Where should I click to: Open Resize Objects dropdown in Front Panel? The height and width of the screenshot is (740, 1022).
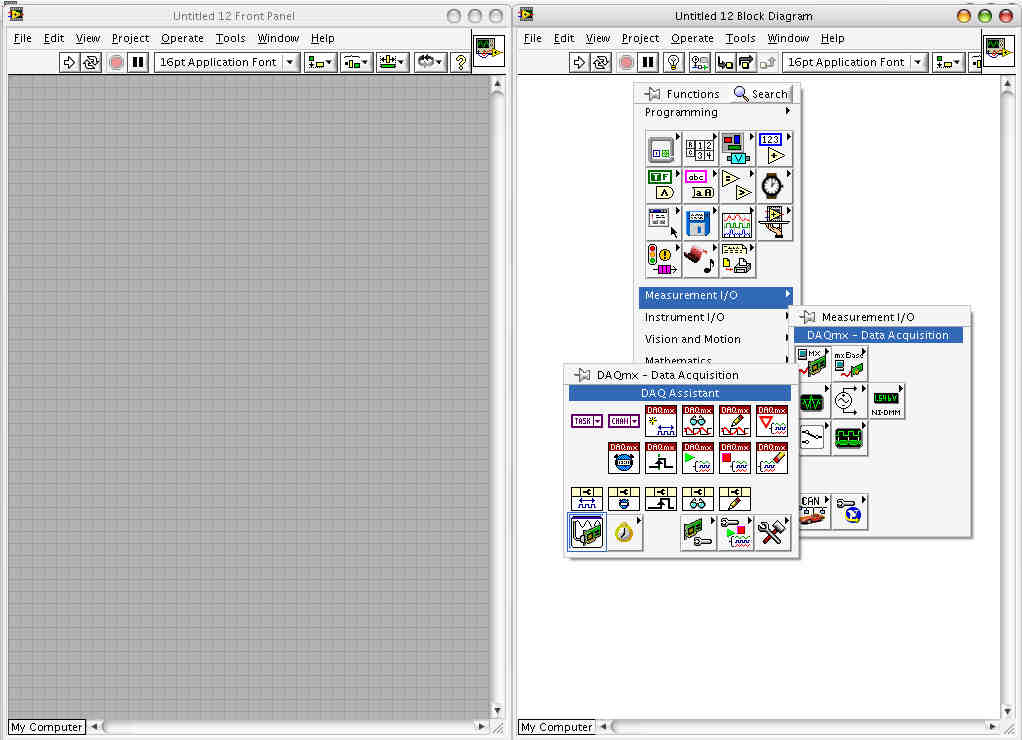point(392,62)
